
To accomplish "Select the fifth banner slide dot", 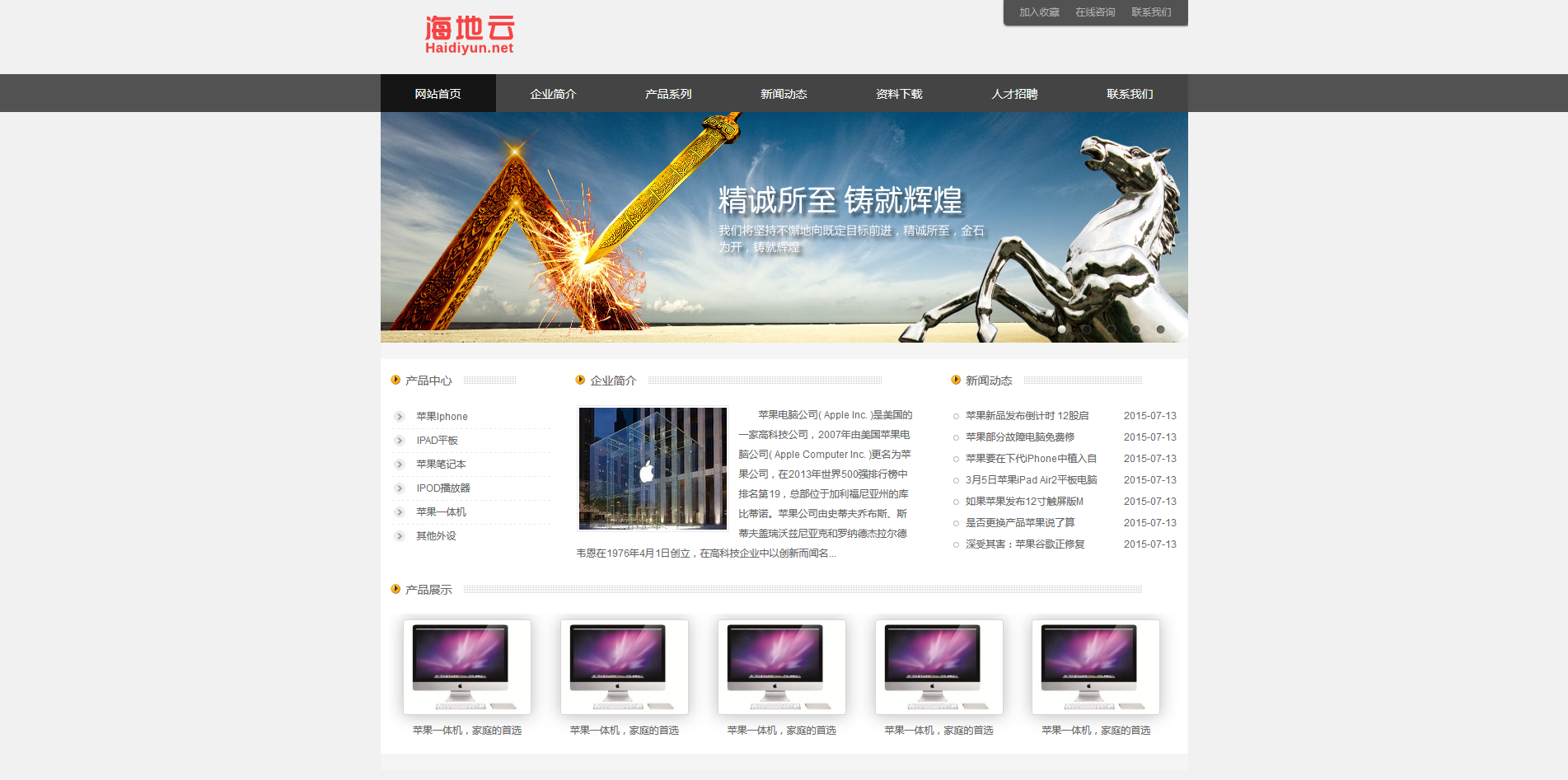I will click(x=1161, y=329).
